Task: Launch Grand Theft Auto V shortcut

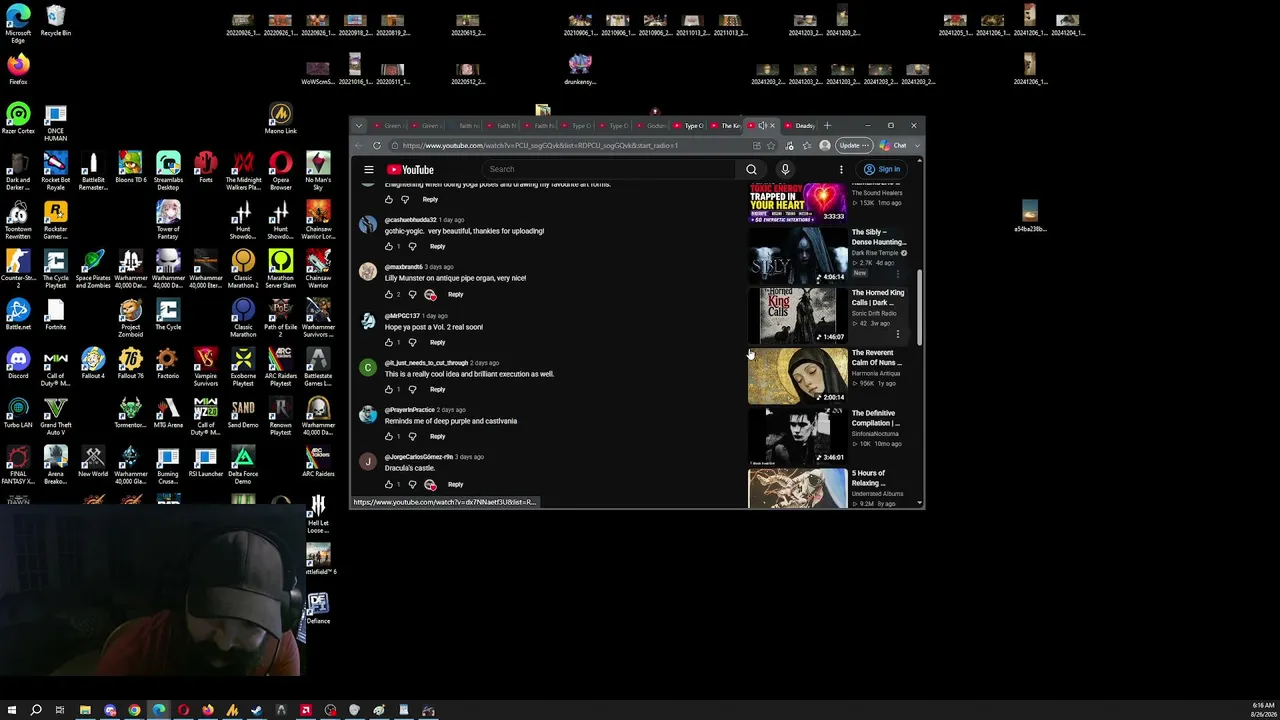Action: click(56, 414)
